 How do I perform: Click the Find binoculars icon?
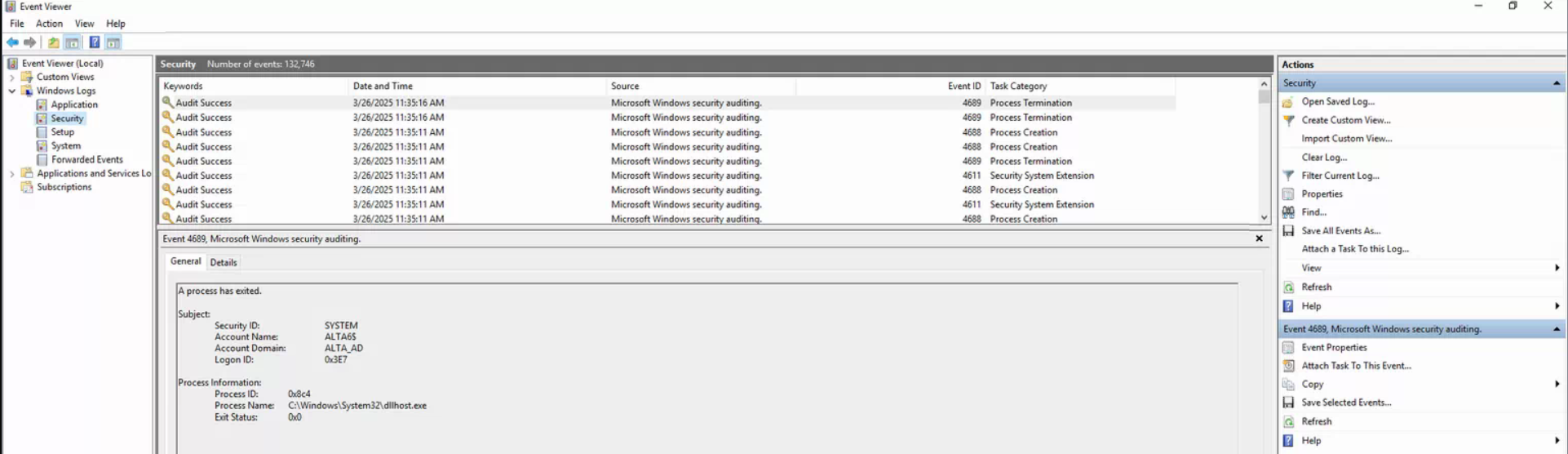tap(1288, 212)
